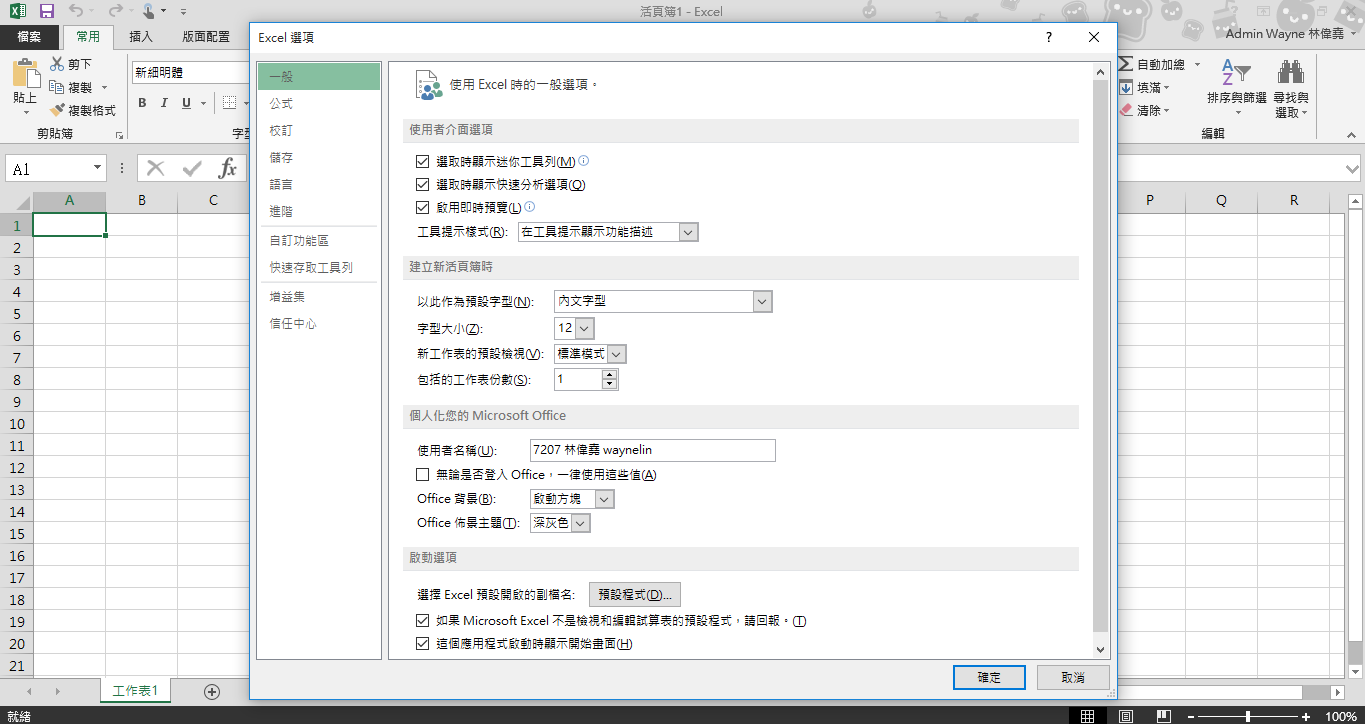
Task: Click the 預設程式(D)... button
Action: pos(634,595)
